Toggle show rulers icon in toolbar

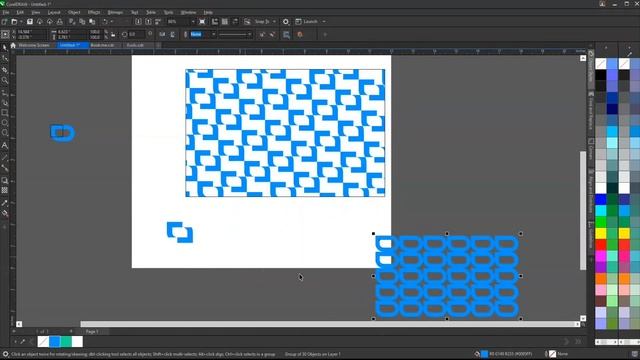[x=215, y=22]
